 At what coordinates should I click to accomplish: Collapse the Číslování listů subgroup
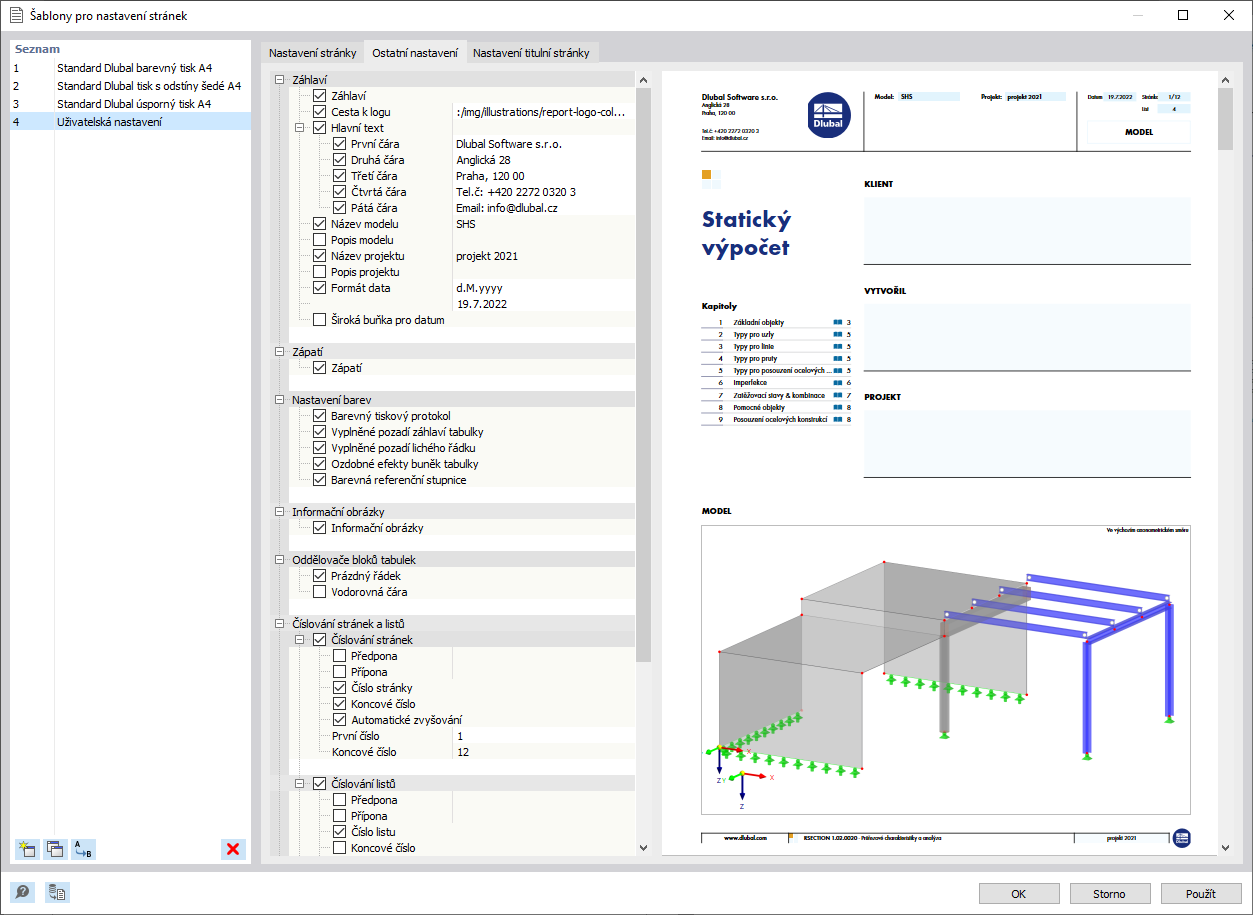pyautogui.click(x=299, y=784)
